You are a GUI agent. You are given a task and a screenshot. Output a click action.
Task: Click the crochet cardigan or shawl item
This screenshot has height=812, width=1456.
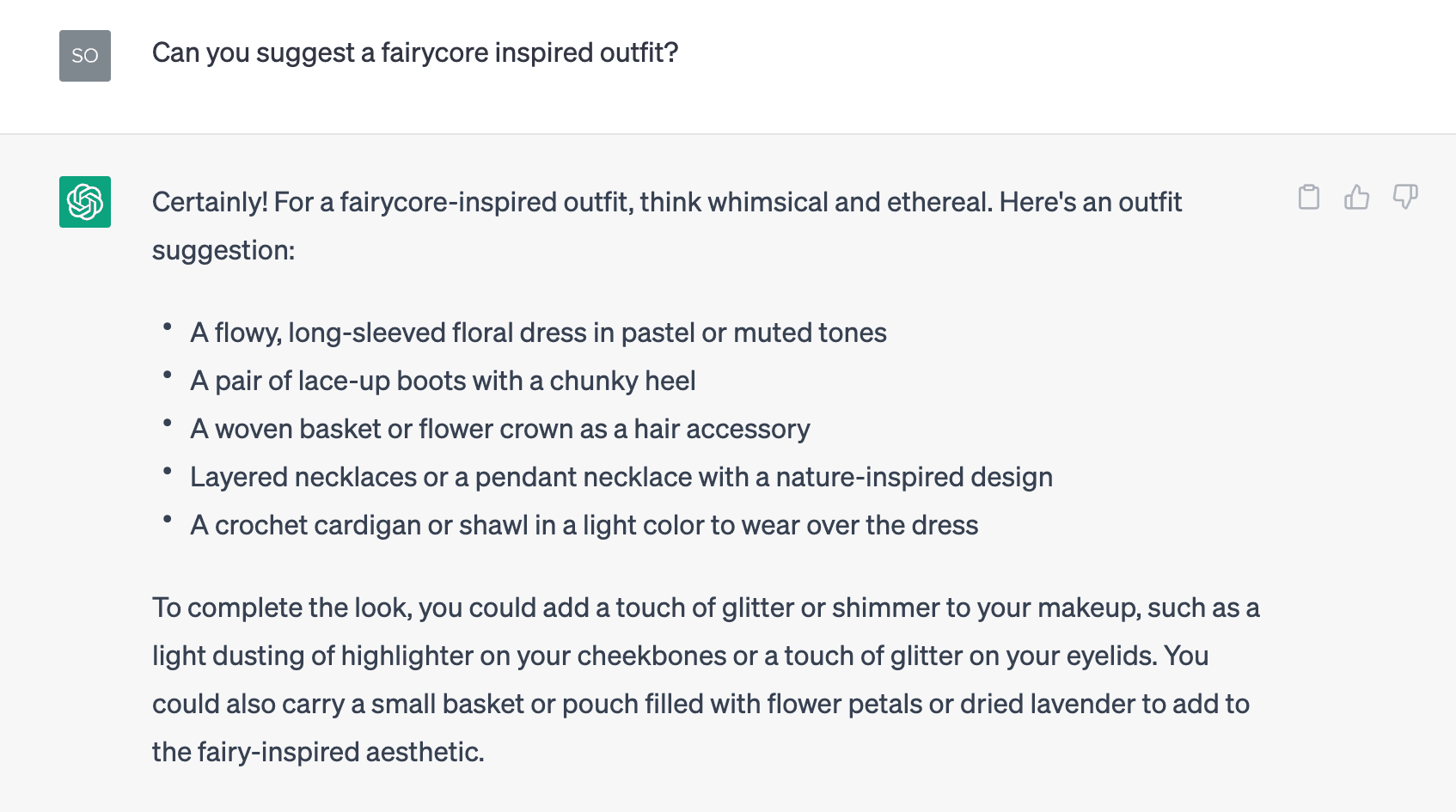[584, 525]
